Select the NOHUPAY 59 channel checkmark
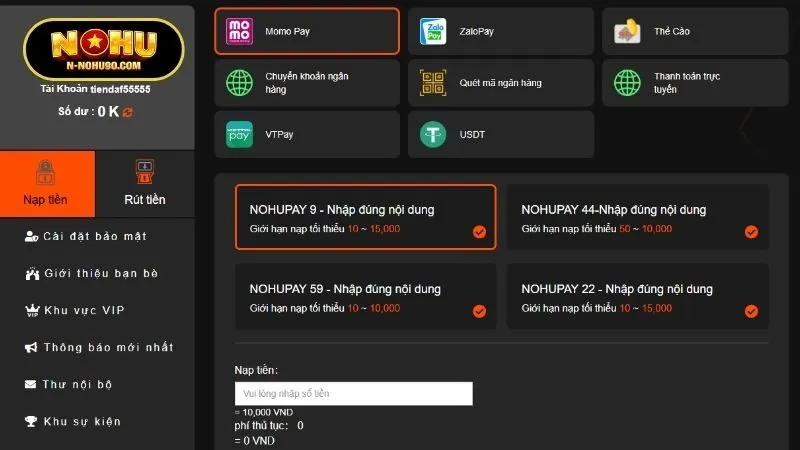This screenshot has height=450, width=800. click(479, 311)
